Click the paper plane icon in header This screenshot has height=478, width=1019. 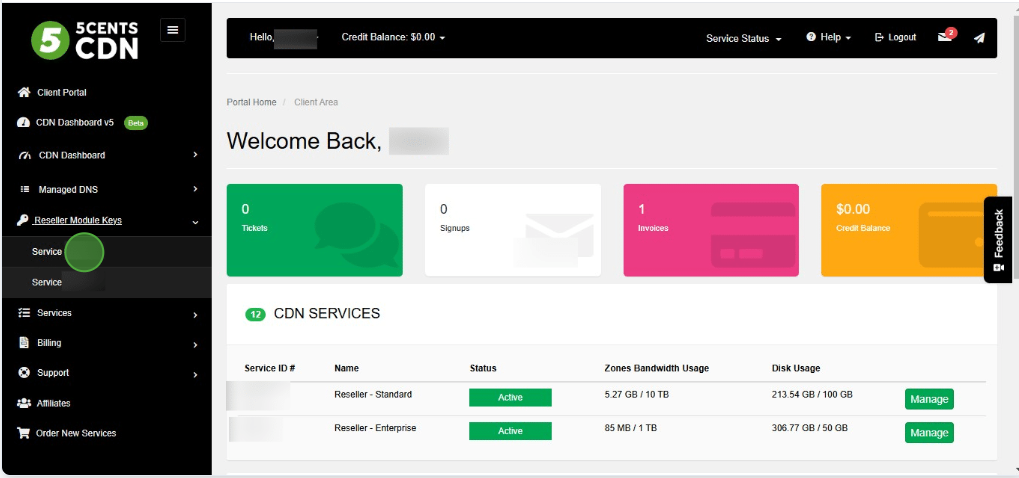click(x=979, y=38)
